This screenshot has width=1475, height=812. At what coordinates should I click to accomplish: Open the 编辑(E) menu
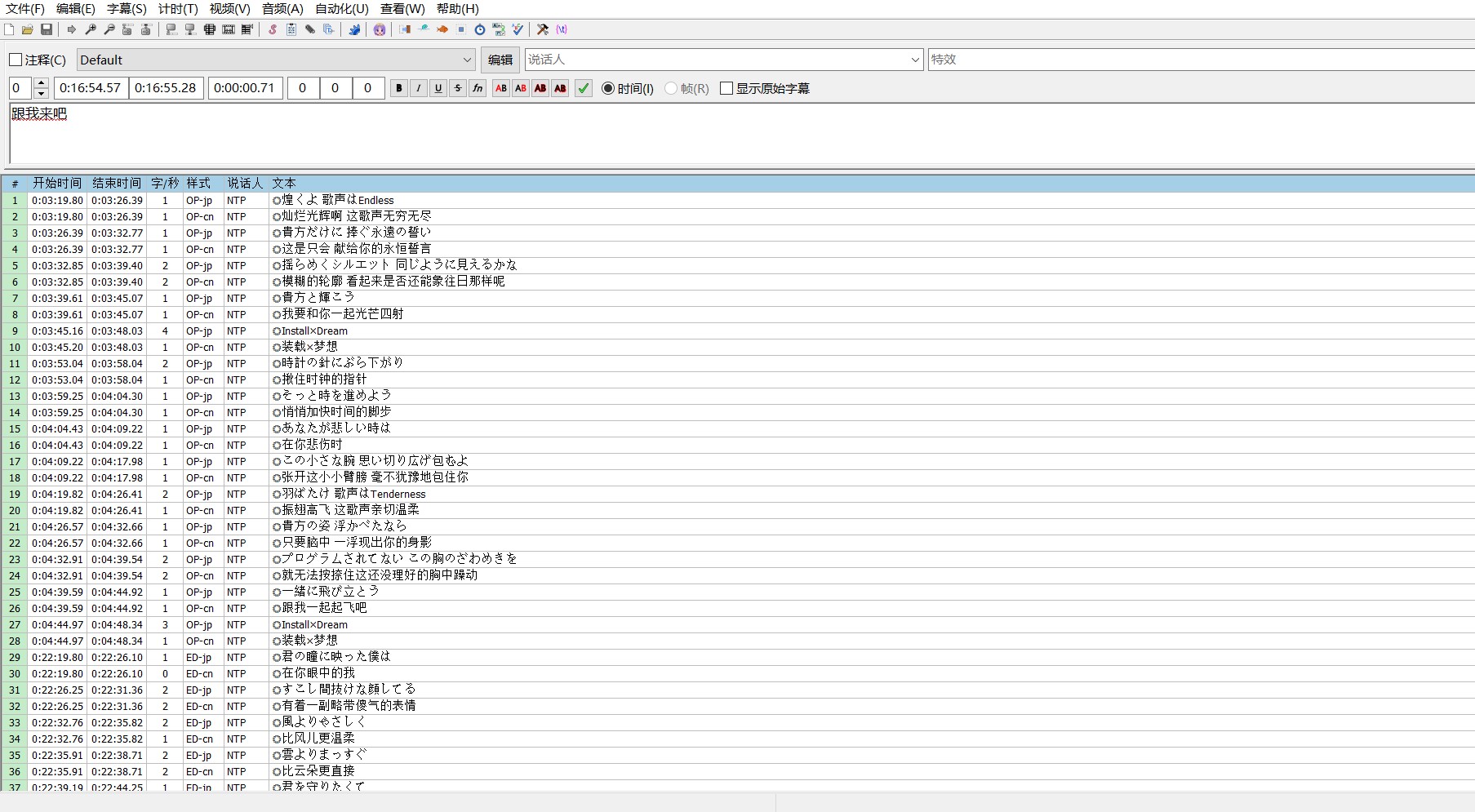point(76,9)
